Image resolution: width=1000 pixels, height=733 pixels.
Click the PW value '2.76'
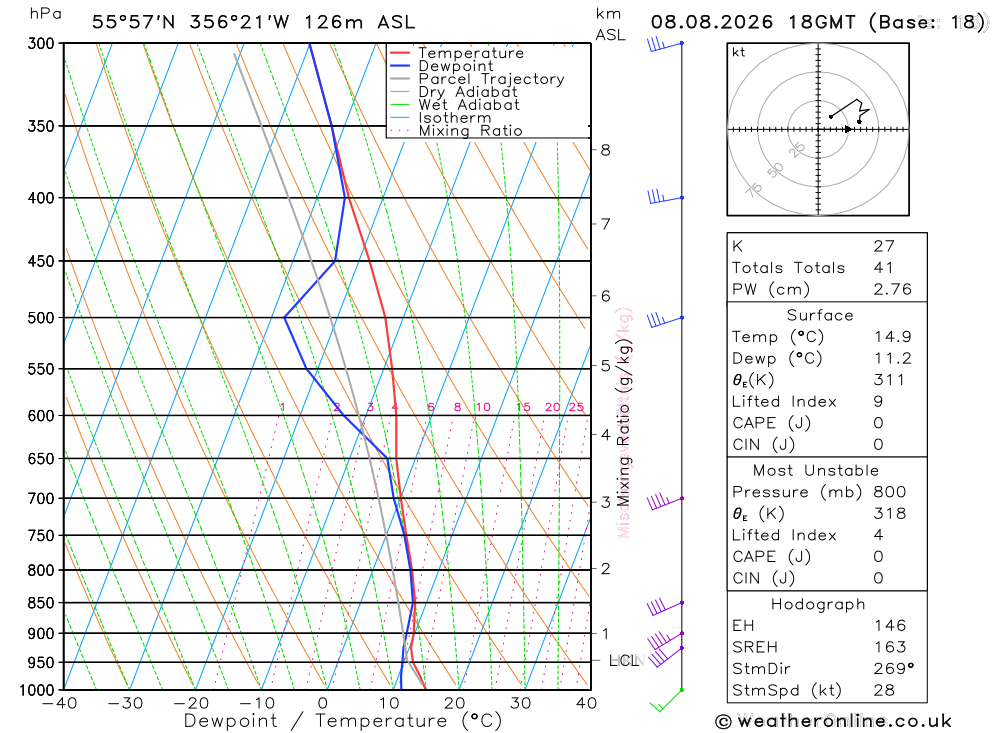tap(893, 290)
